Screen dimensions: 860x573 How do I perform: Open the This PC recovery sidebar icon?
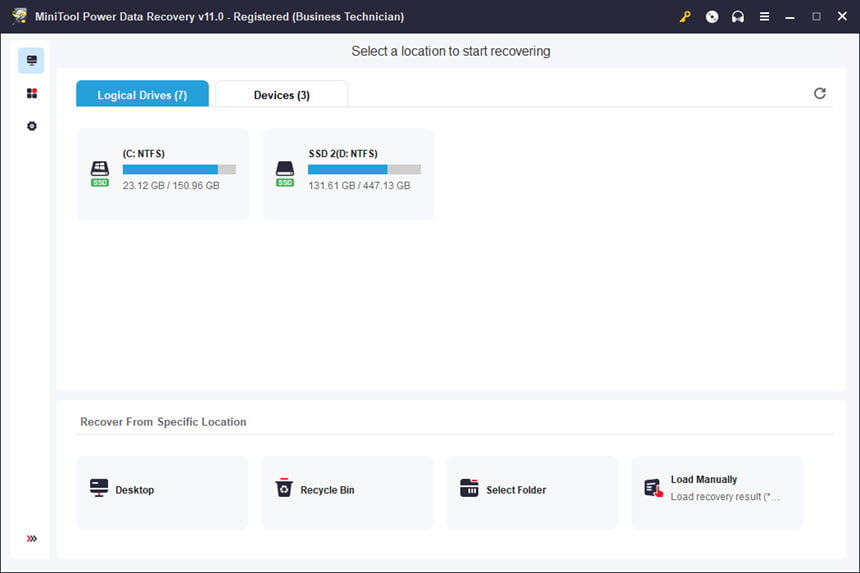click(x=31, y=60)
